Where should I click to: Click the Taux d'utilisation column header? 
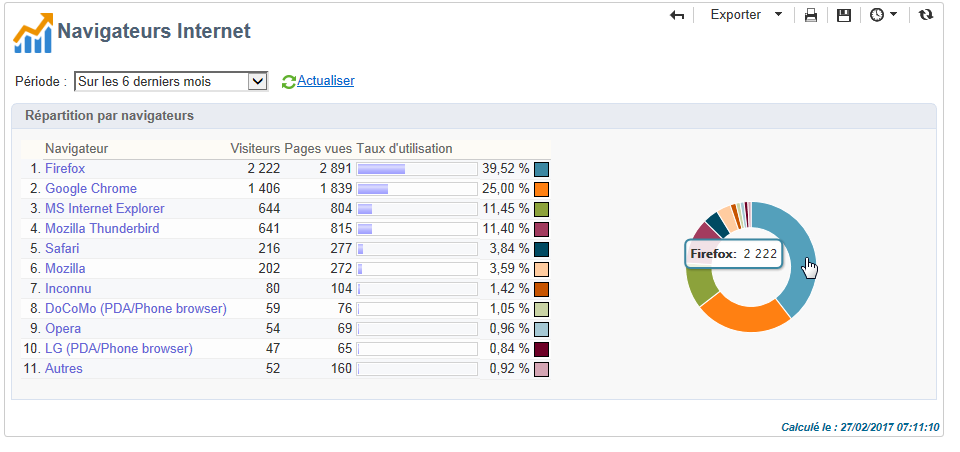click(404, 148)
